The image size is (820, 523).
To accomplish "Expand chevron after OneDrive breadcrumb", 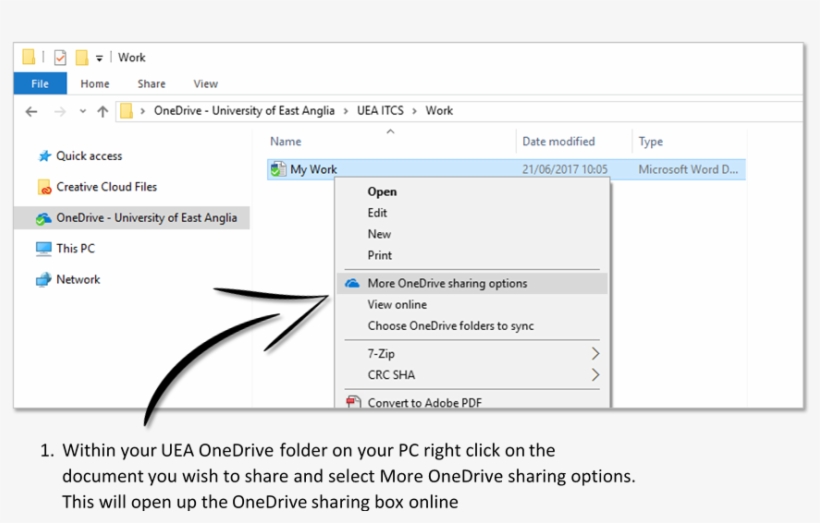I will click(346, 111).
